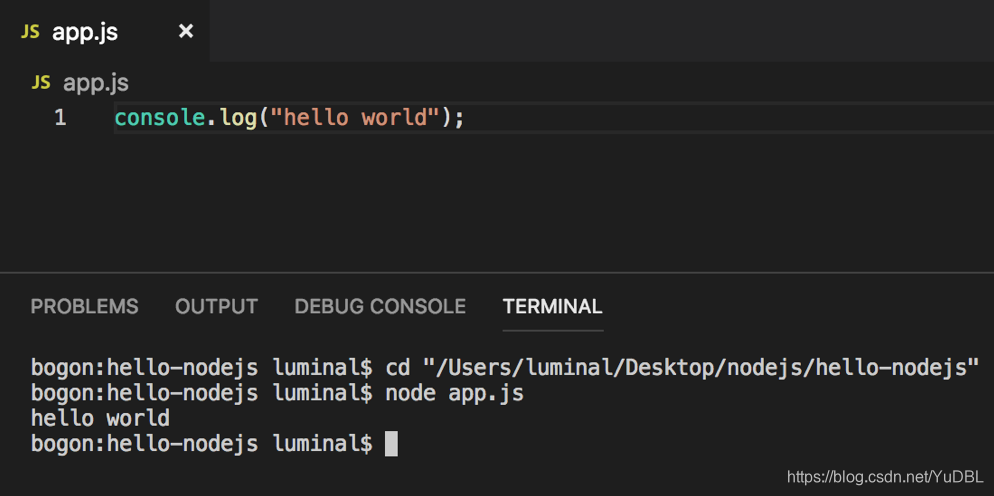Click the "hello world" string in editor
The width and height of the screenshot is (994, 496).
354,117
